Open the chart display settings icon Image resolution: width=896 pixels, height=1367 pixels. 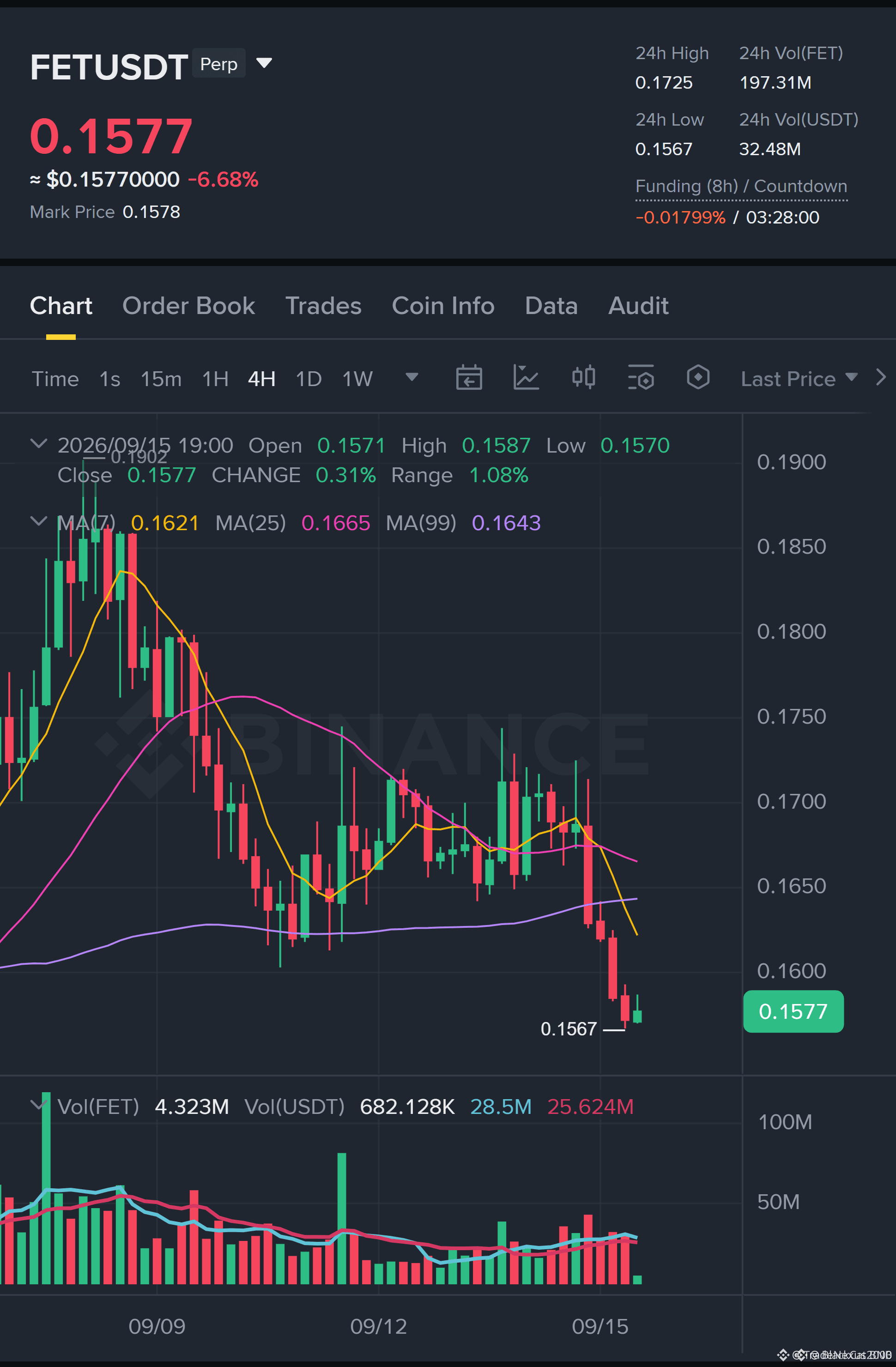(x=641, y=377)
